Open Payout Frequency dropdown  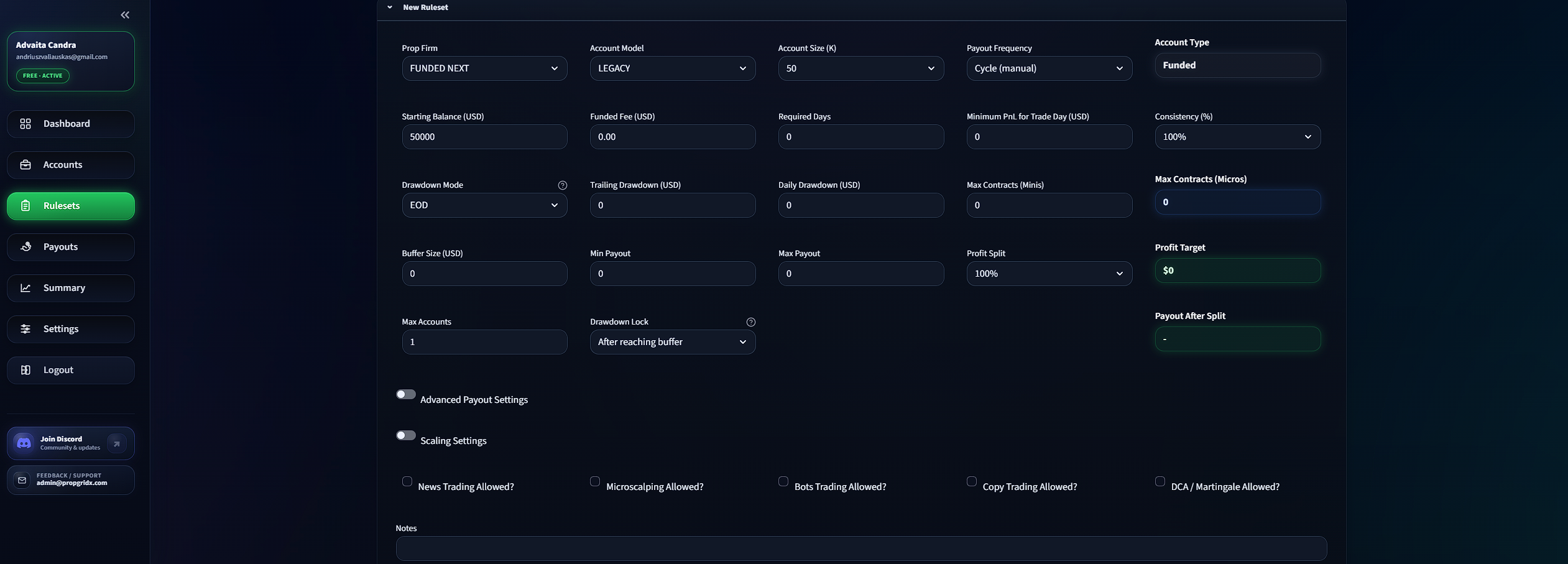(1049, 68)
